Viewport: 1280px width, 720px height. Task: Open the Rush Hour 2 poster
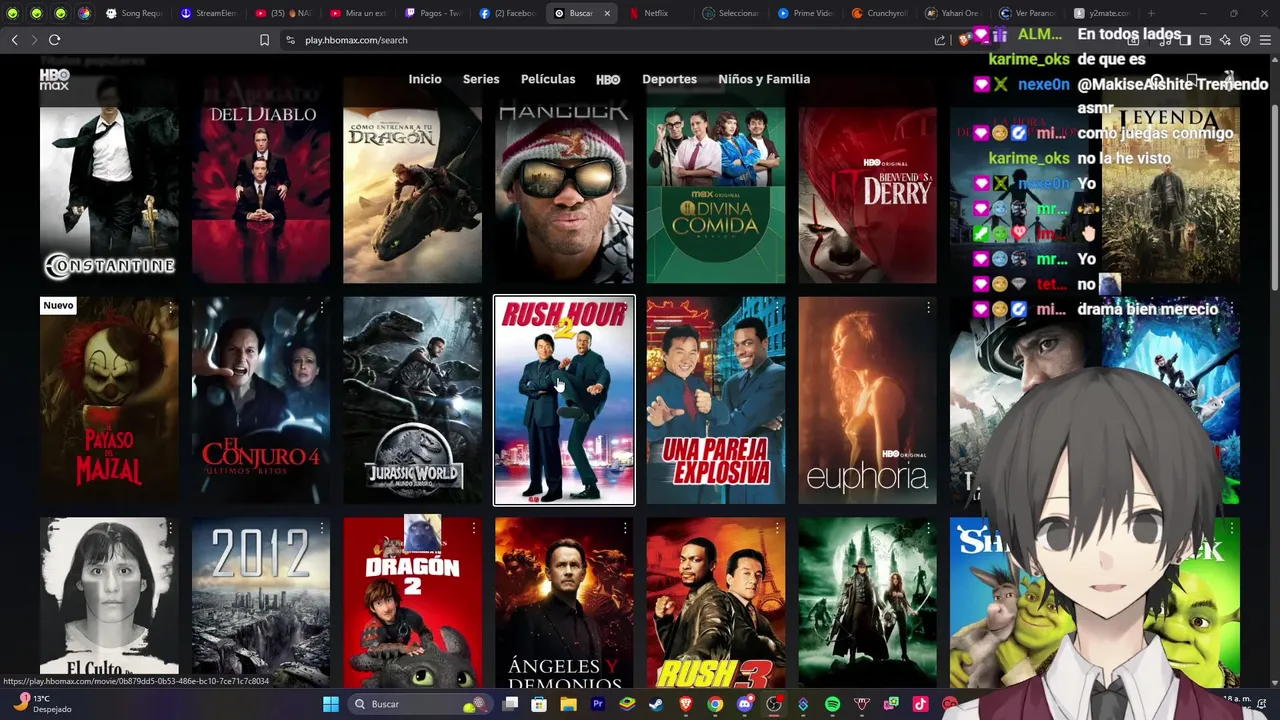[564, 400]
